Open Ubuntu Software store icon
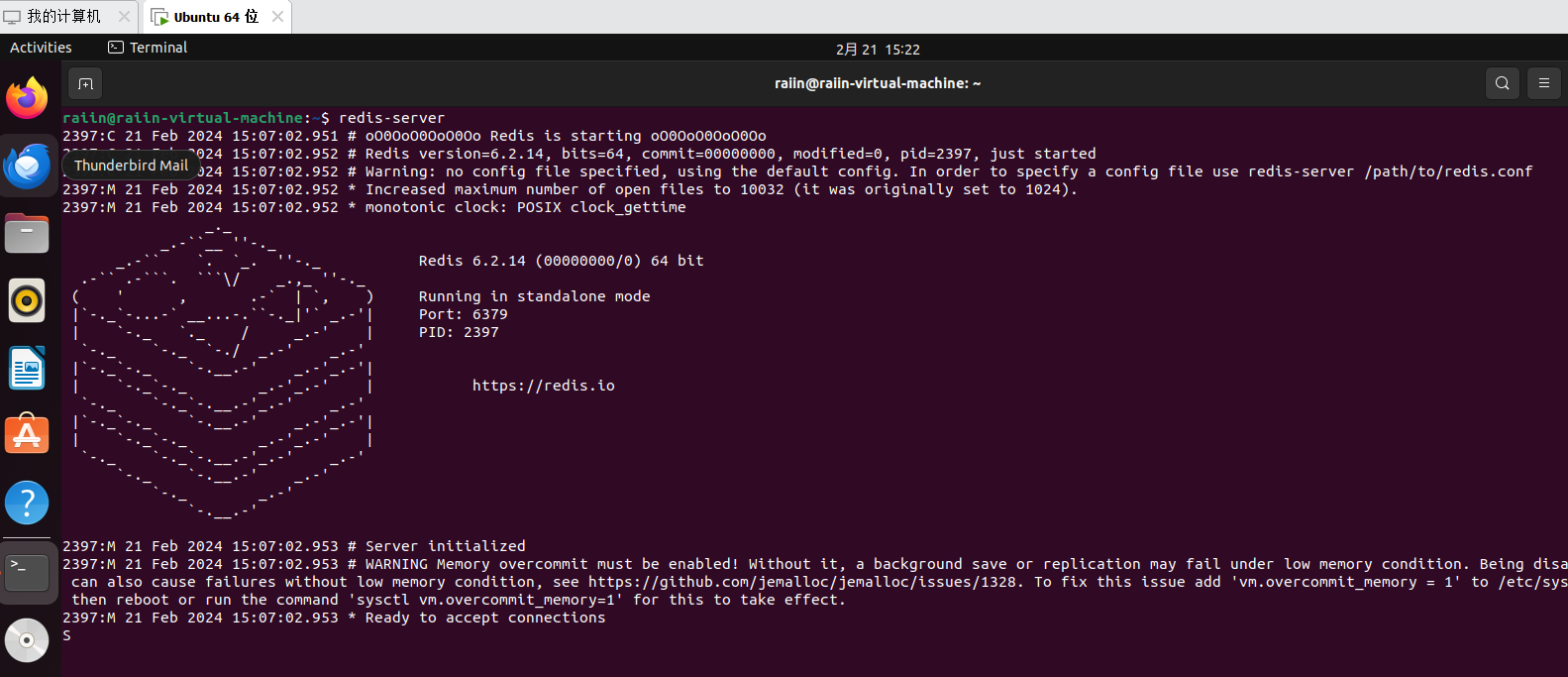This screenshot has height=677, width=1568. click(27, 435)
